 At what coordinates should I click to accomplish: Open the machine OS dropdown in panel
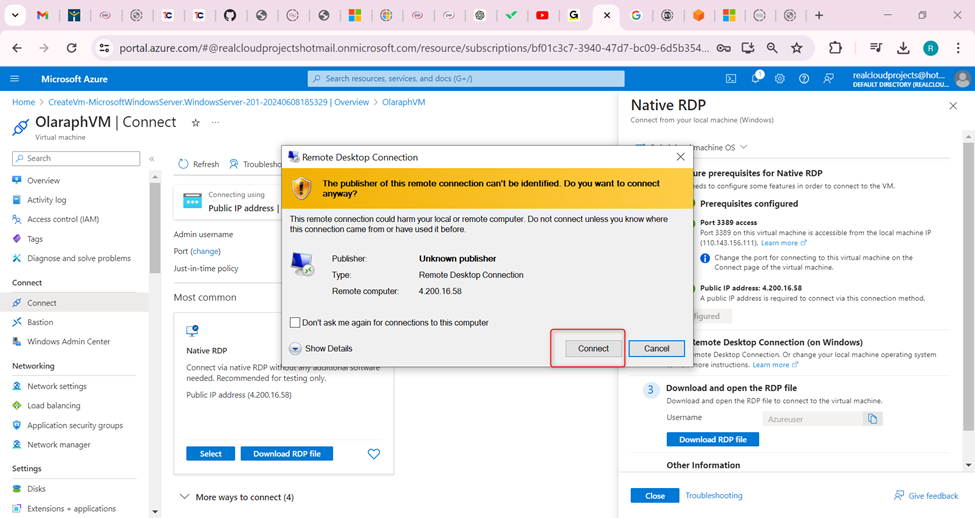[721, 147]
